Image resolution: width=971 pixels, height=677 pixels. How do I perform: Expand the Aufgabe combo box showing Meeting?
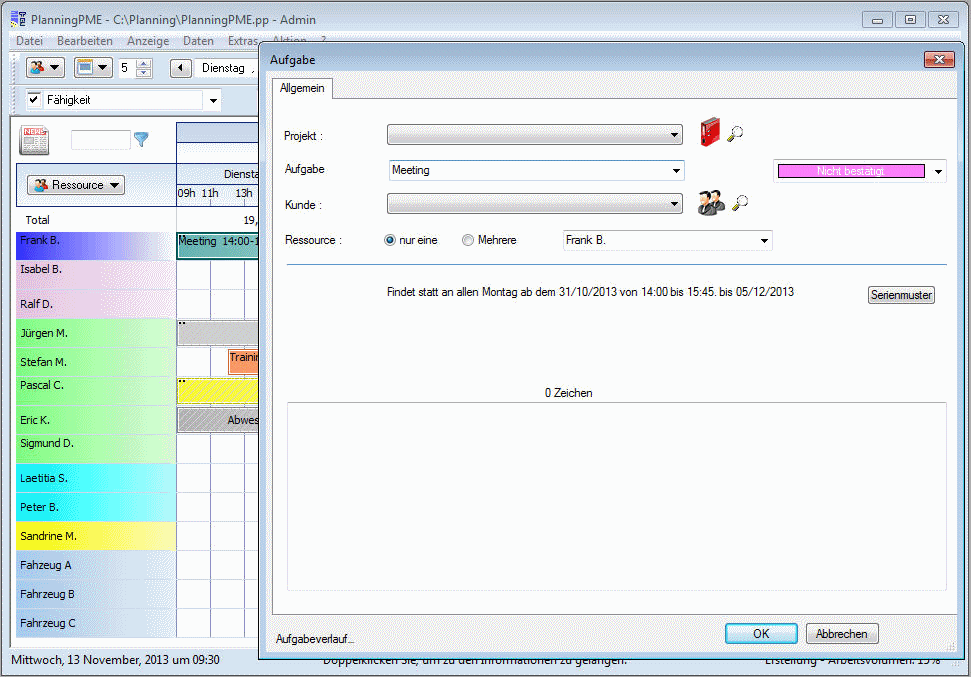676,170
